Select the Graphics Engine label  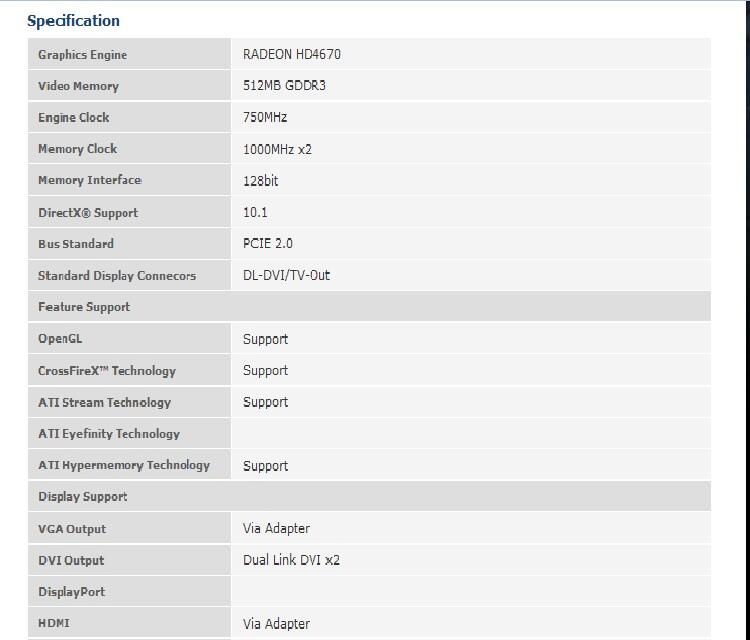click(x=82, y=55)
